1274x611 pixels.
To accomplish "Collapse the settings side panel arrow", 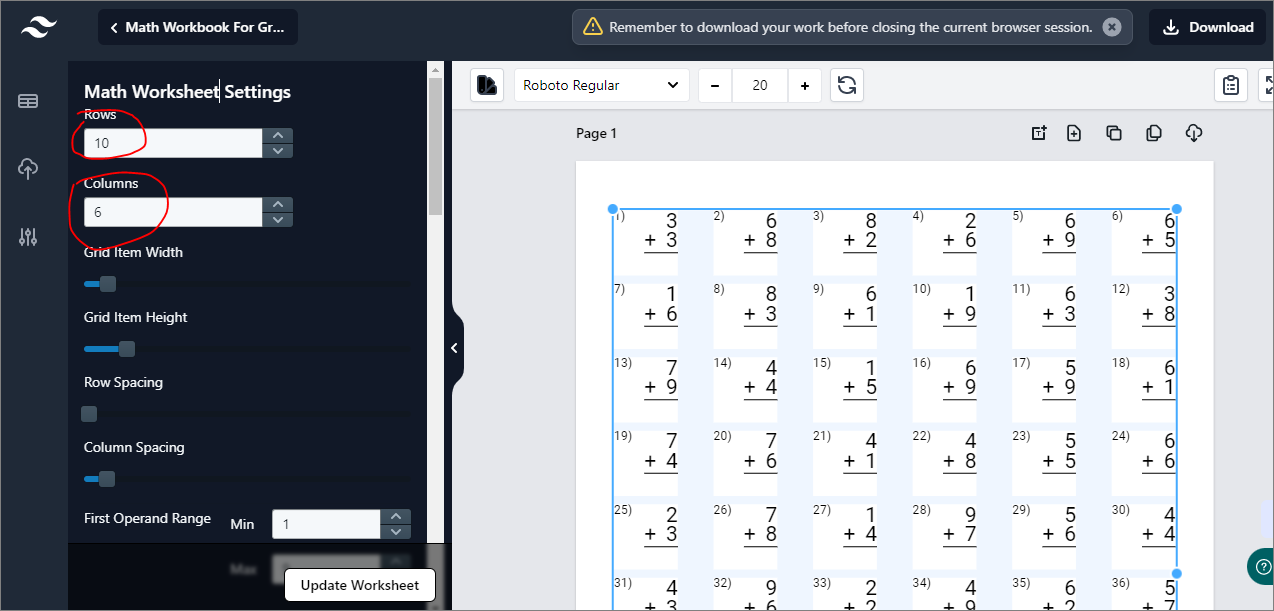I will click(x=454, y=348).
